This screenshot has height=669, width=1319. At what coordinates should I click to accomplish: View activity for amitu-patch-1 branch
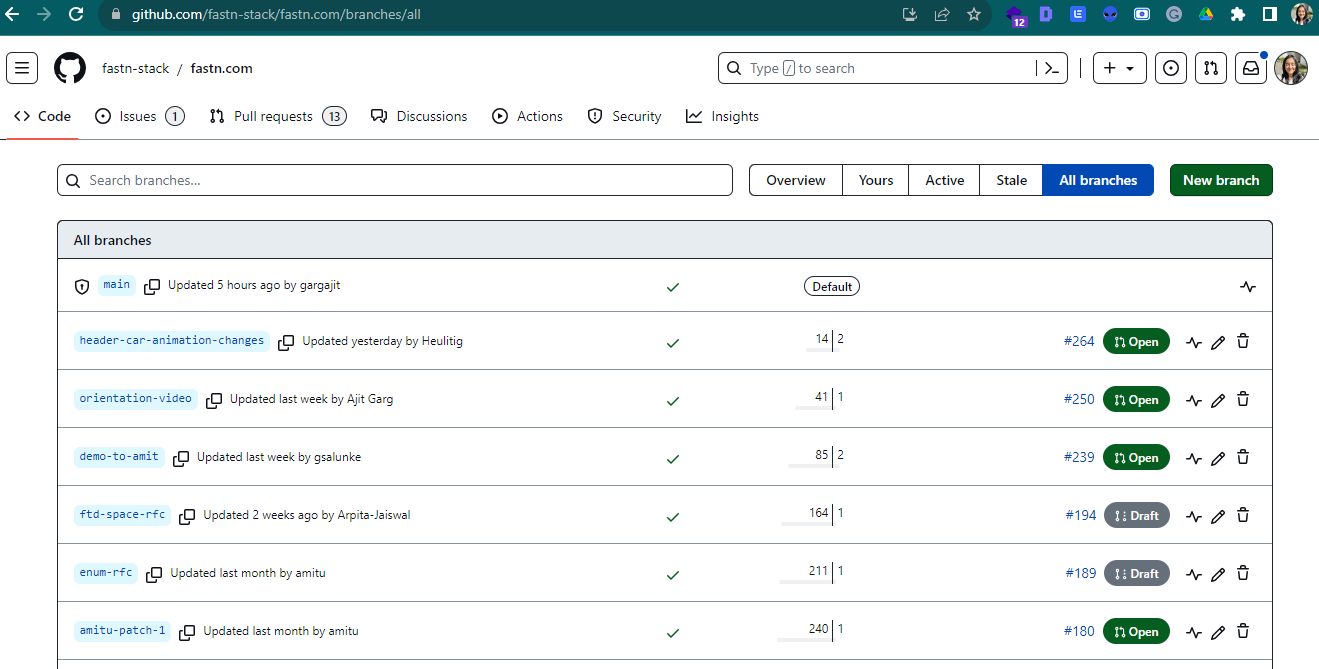pyautogui.click(x=1194, y=632)
